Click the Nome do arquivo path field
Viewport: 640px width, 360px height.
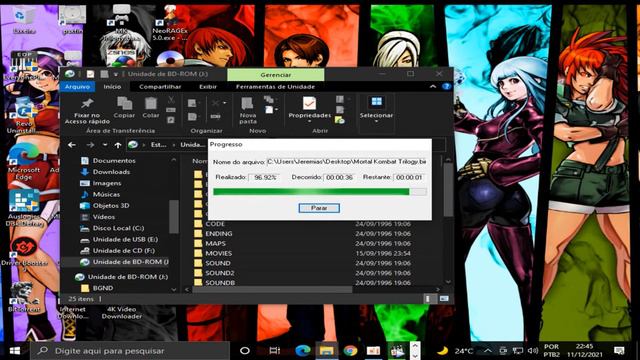point(347,162)
